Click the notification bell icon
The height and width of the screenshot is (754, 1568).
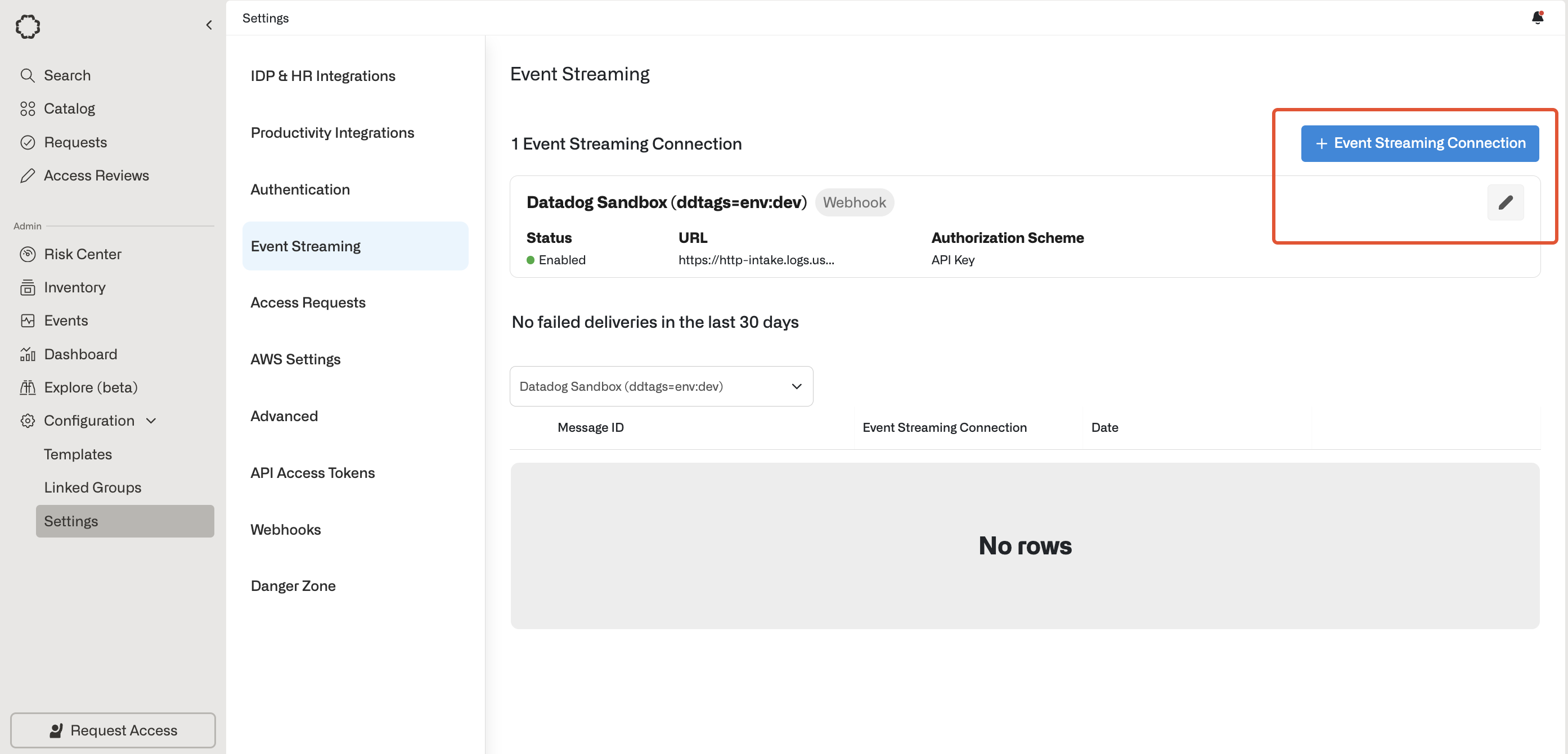(1537, 17)
